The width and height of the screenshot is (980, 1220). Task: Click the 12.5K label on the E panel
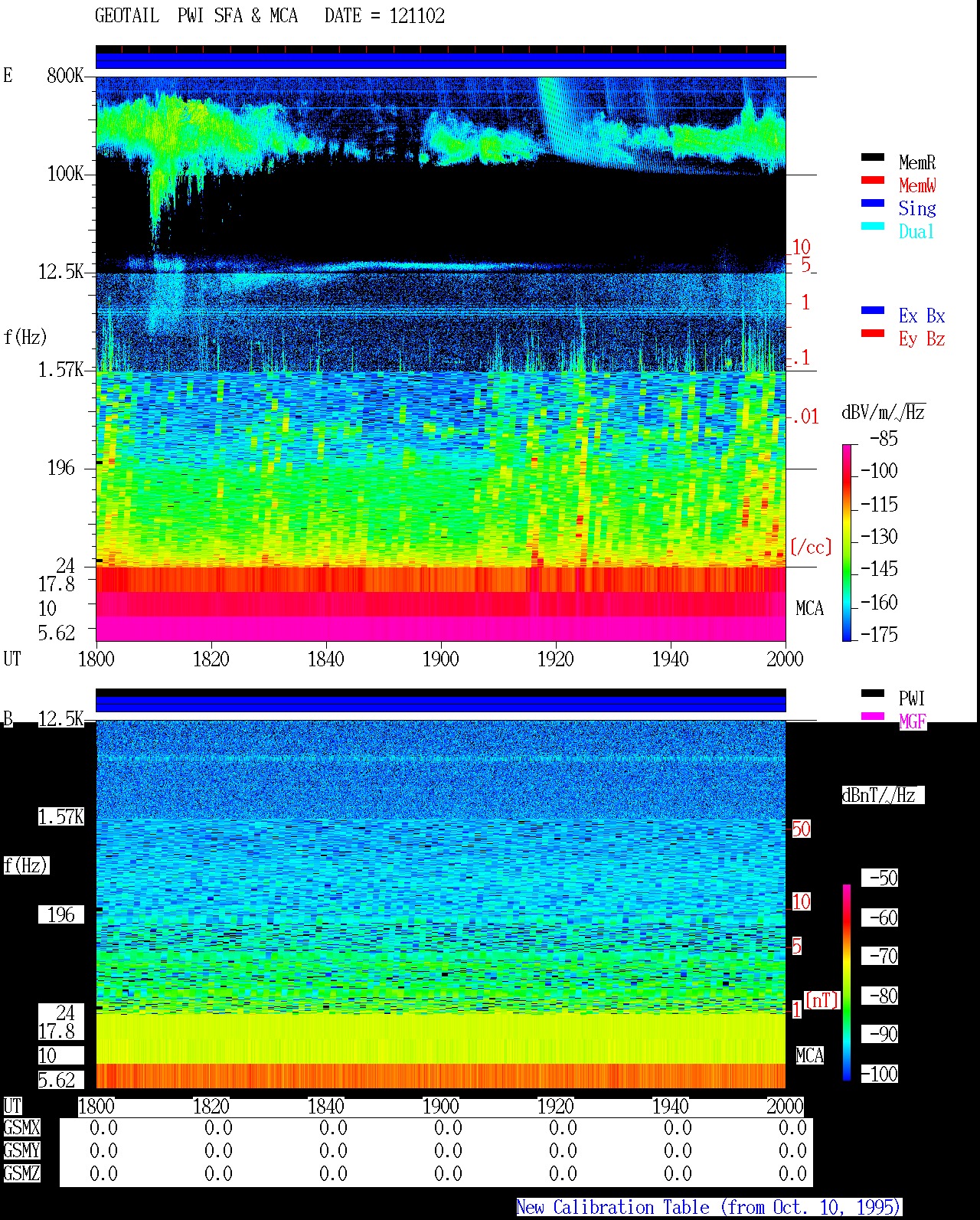click(x=60, y=271)
